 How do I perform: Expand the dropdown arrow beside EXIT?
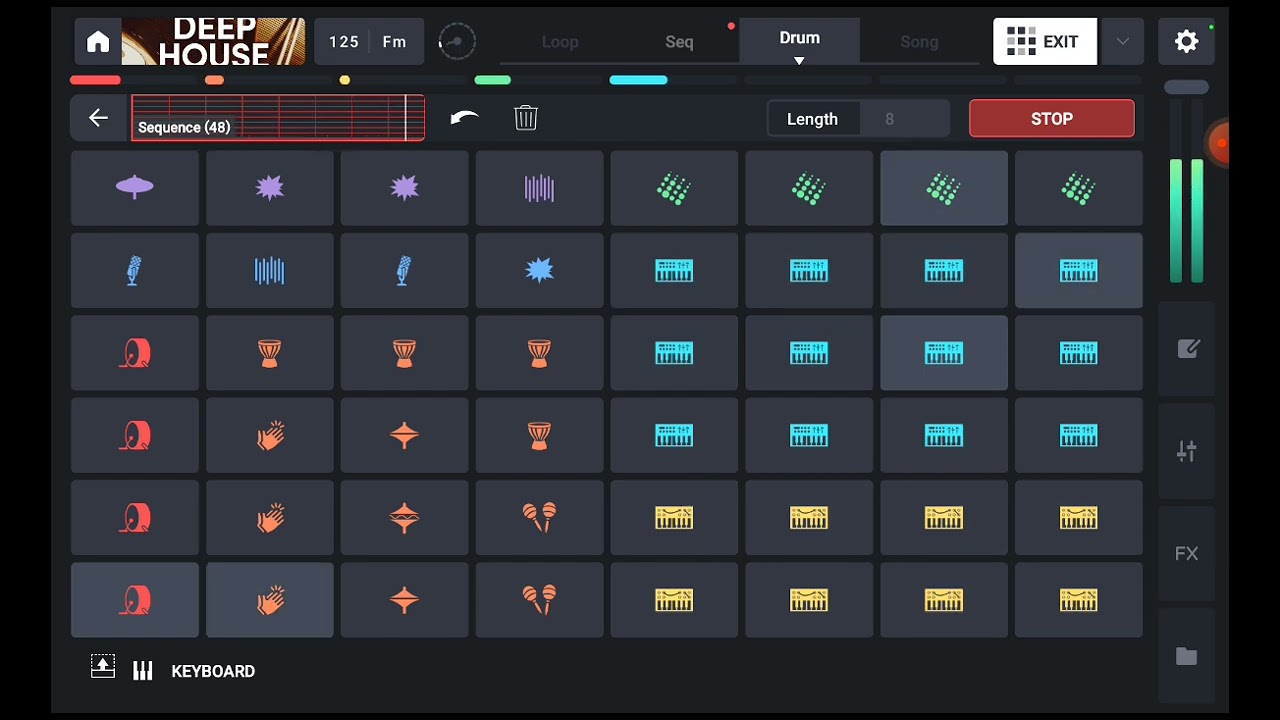click(1122, 42)
